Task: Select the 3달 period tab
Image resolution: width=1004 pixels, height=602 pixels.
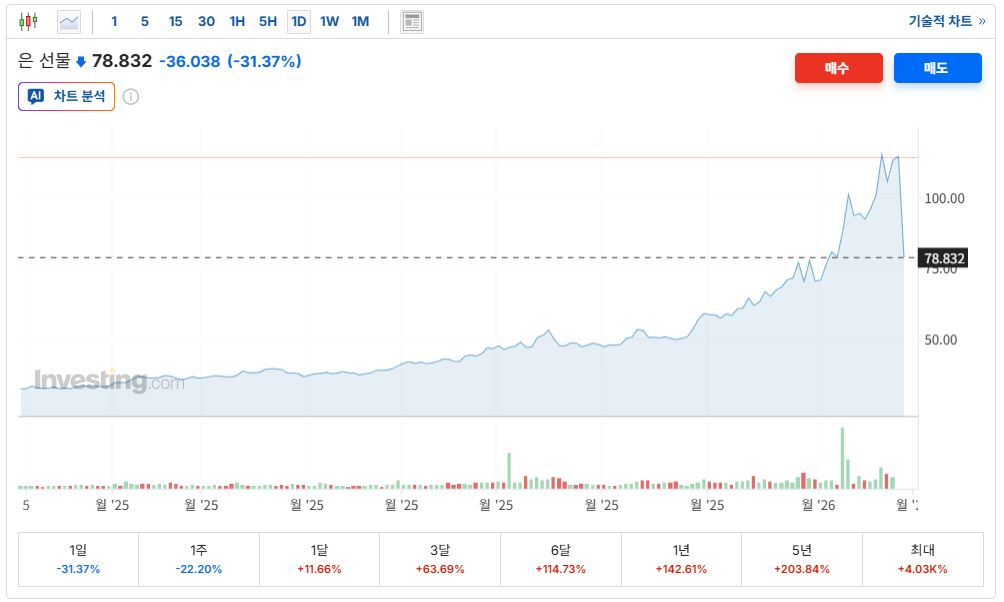Action: pos(439,558)
